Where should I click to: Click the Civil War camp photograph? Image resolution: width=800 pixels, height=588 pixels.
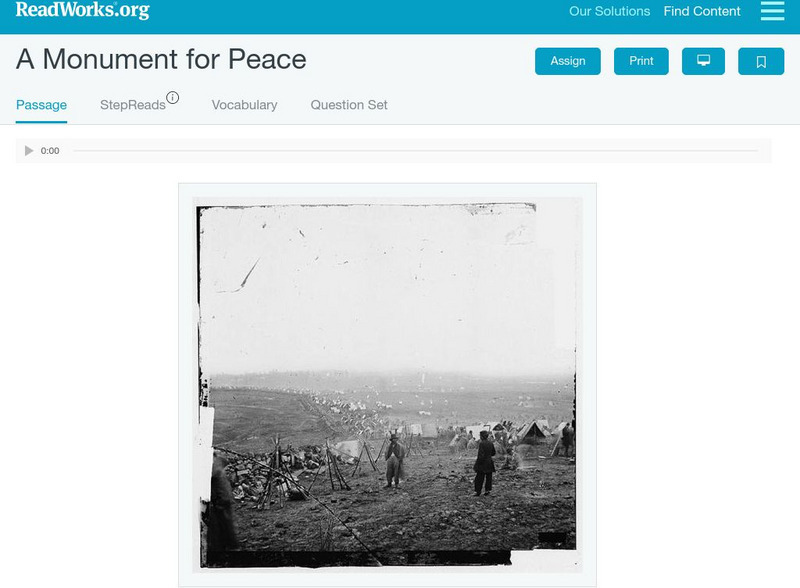click(x=387, y=385)
